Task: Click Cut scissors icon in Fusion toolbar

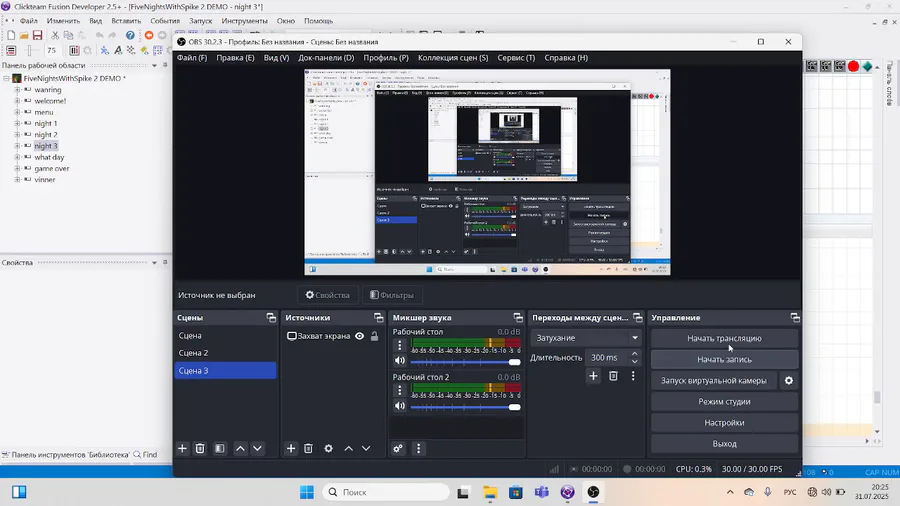Action: (x=56, y=36)
